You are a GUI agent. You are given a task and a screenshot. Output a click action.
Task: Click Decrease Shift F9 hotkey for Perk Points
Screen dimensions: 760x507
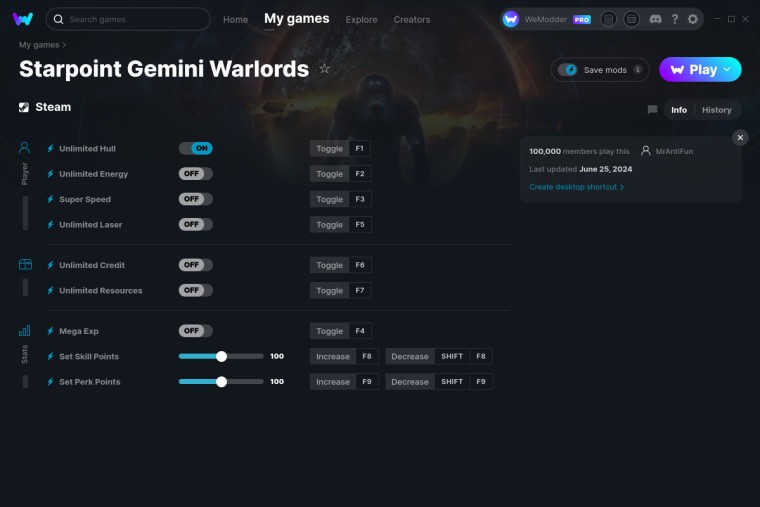439,381
